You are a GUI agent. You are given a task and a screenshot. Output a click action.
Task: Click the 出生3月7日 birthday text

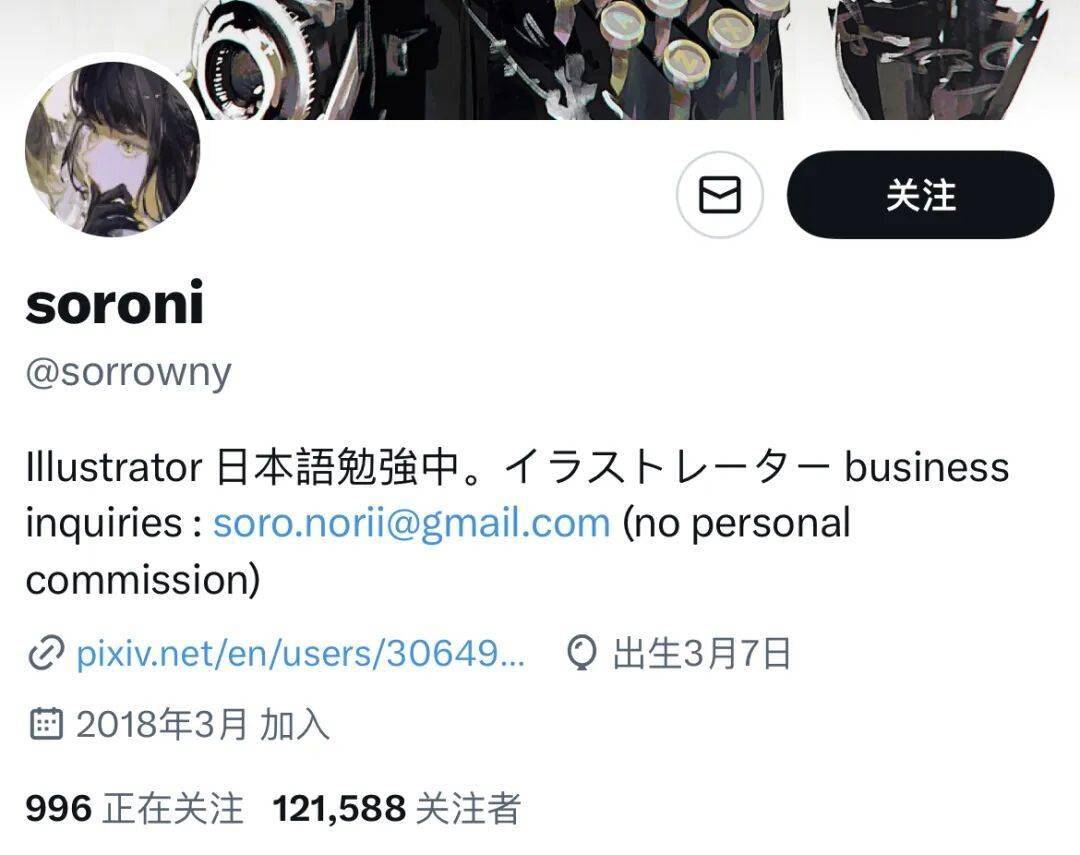pos(702,653)
